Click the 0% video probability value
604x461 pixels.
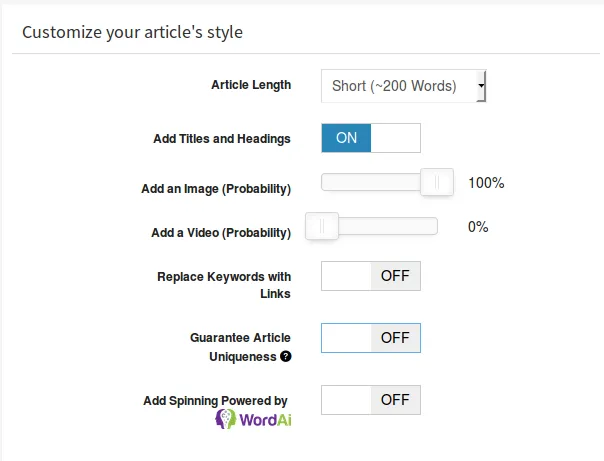[478, 227]
